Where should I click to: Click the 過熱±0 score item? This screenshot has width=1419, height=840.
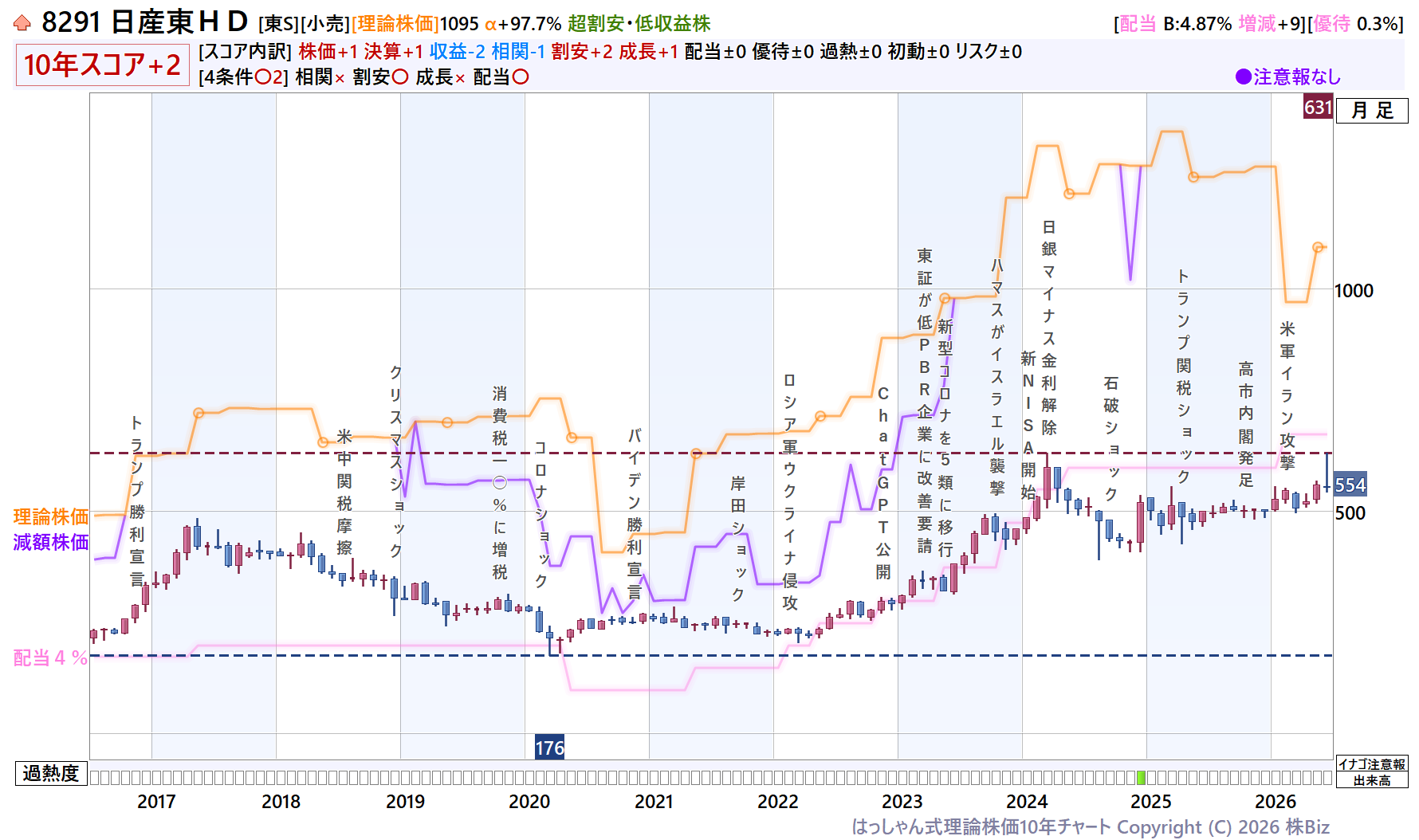(x=851, y=52)
